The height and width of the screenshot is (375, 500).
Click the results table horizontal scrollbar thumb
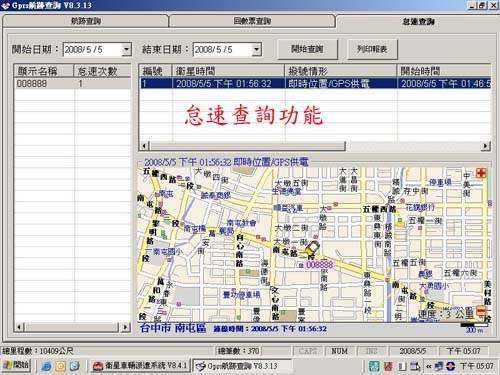pos(248,146)
